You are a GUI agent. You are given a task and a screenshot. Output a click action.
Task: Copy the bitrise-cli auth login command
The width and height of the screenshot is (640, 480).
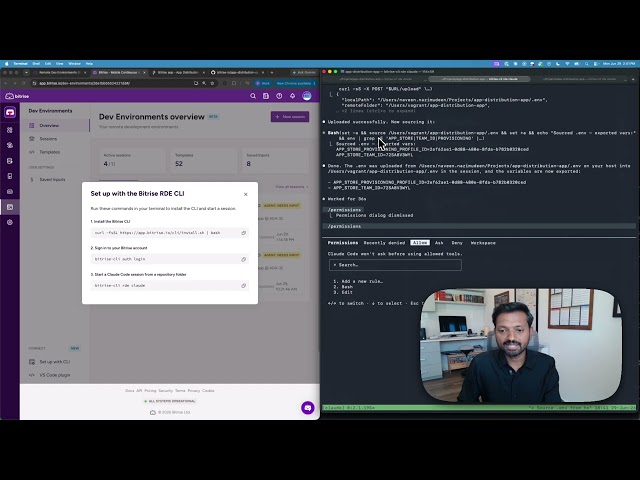[244, 259]
